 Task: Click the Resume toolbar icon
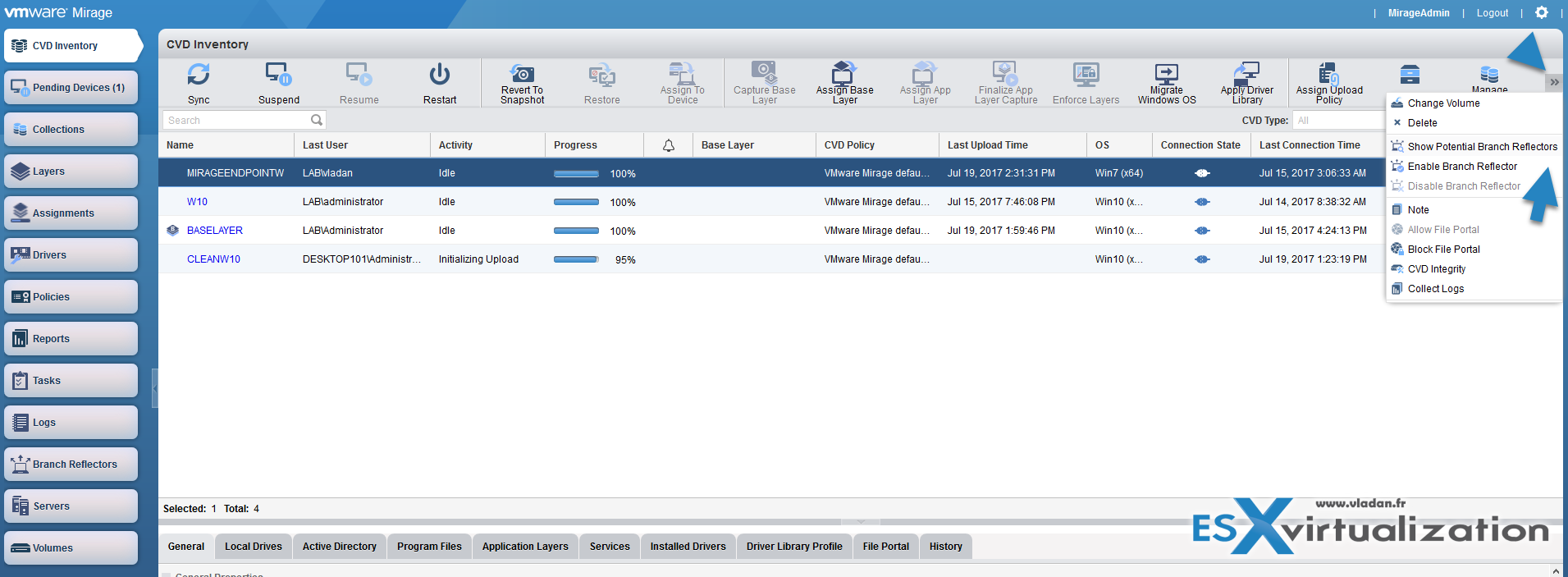[359, 75]
